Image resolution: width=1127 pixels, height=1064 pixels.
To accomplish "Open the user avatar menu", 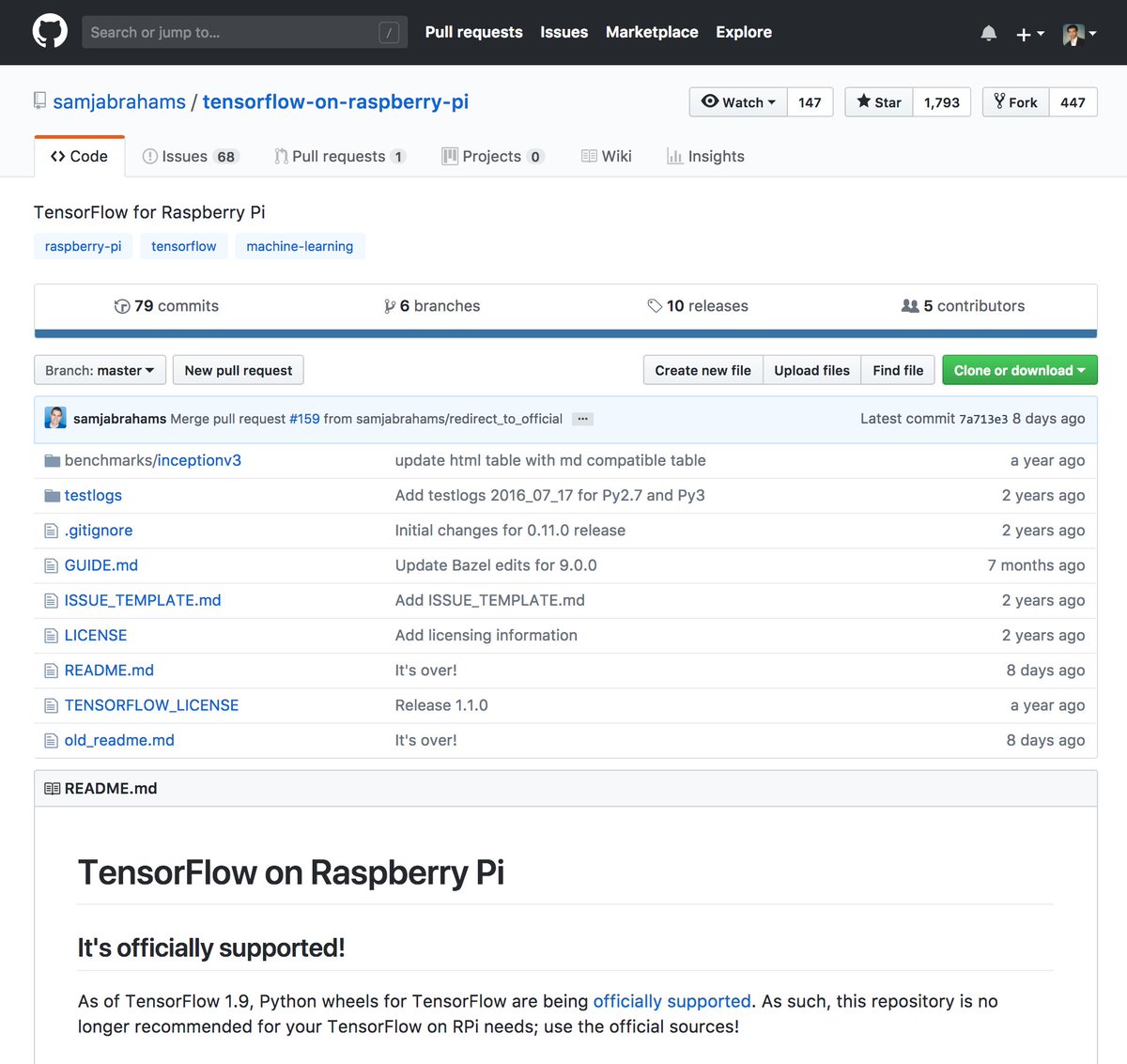I will pos(1080,34).
